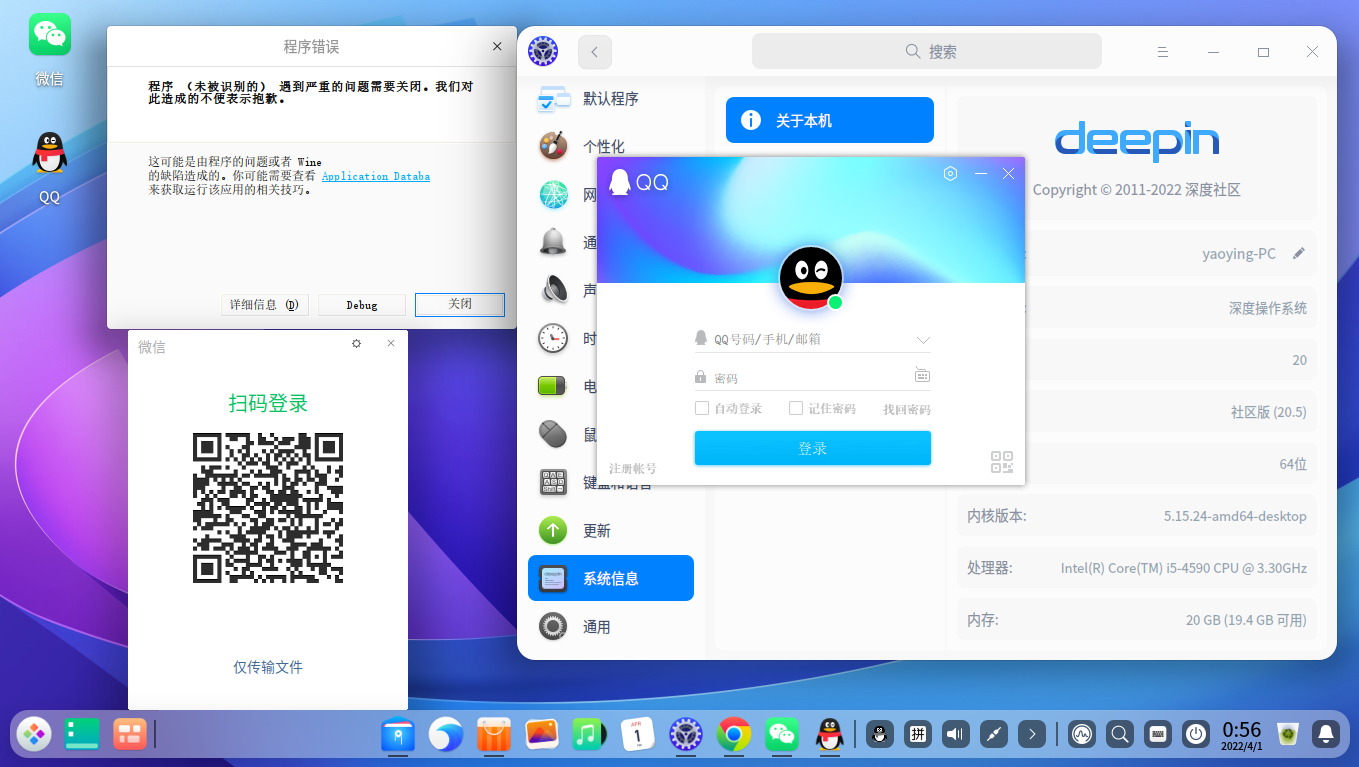
Task: Edit computer name yaoying-PC pencil icon
Action: (1299, 253)
